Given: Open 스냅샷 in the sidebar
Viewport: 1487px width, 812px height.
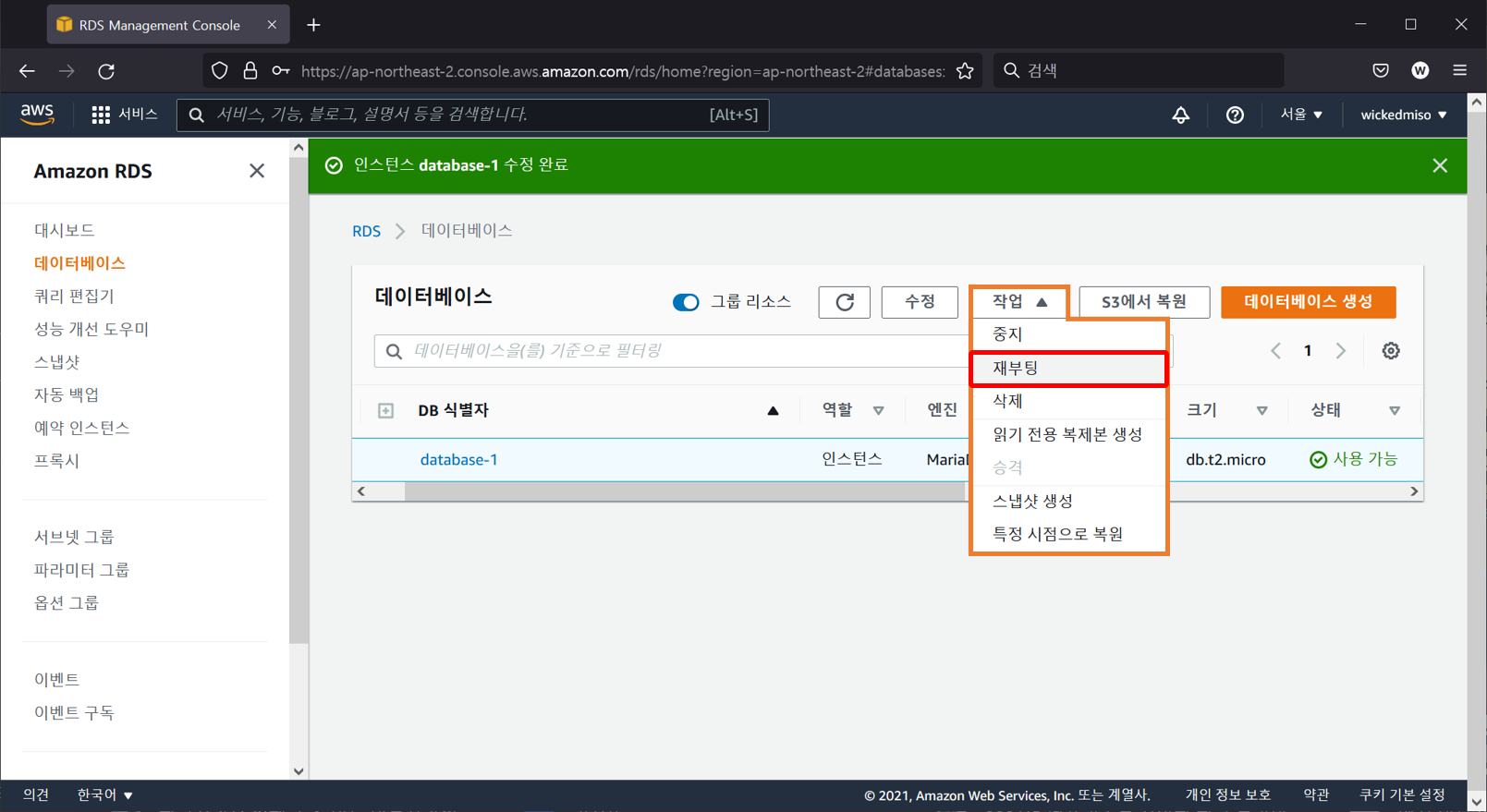Looking at the screenshot, I should point(57,362).
